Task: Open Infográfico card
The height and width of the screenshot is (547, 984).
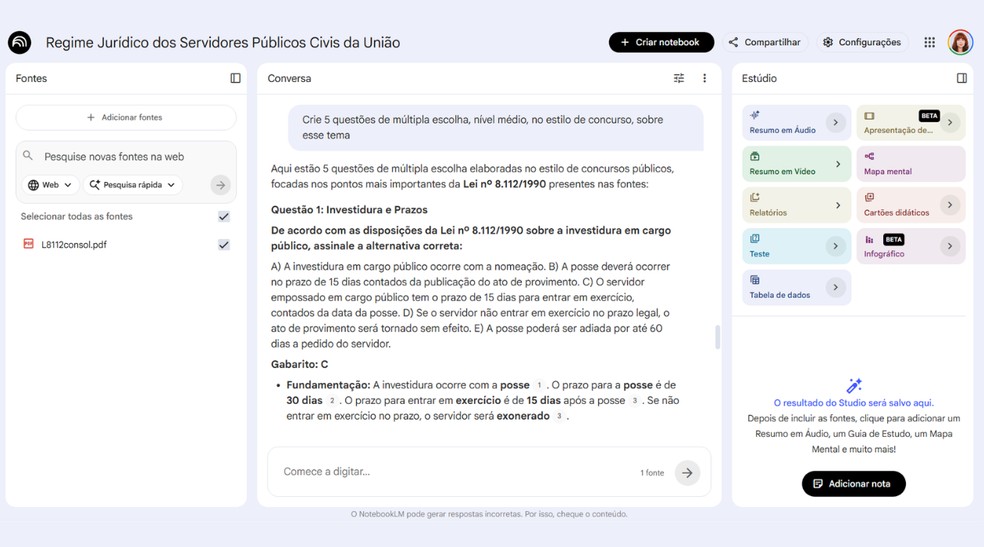Action: tap(911, 247)
